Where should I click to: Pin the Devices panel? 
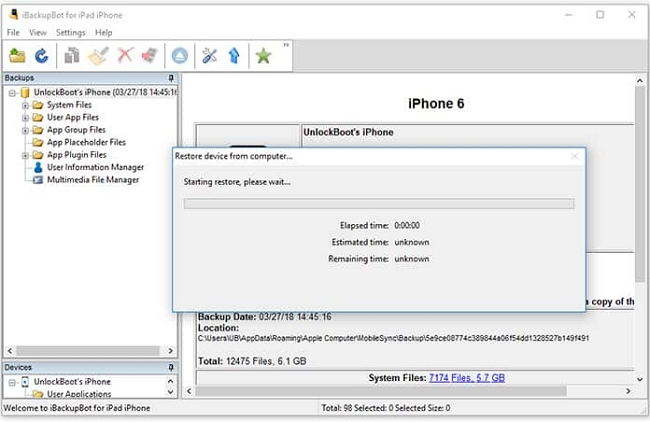click(x=171, y=367)
